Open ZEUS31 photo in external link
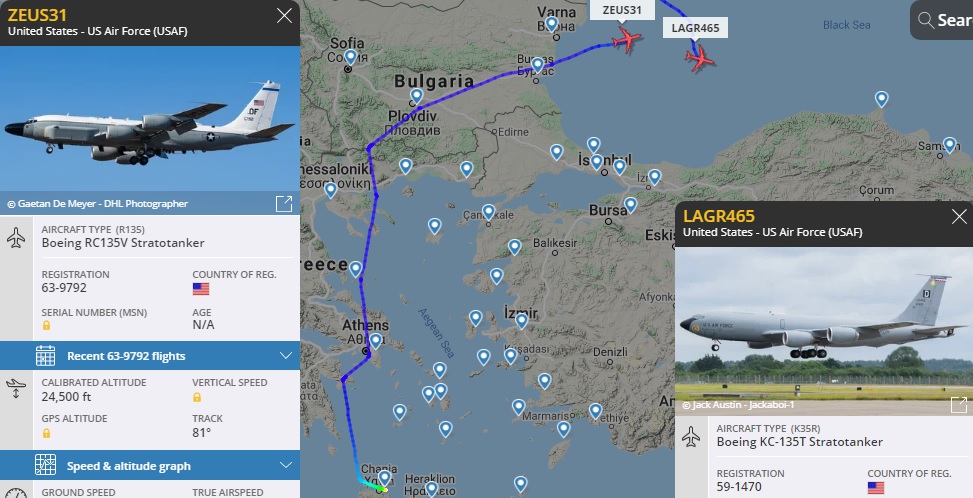Image resolution: width=973 pixels, height=498 pixels. (x=284, y=203)
